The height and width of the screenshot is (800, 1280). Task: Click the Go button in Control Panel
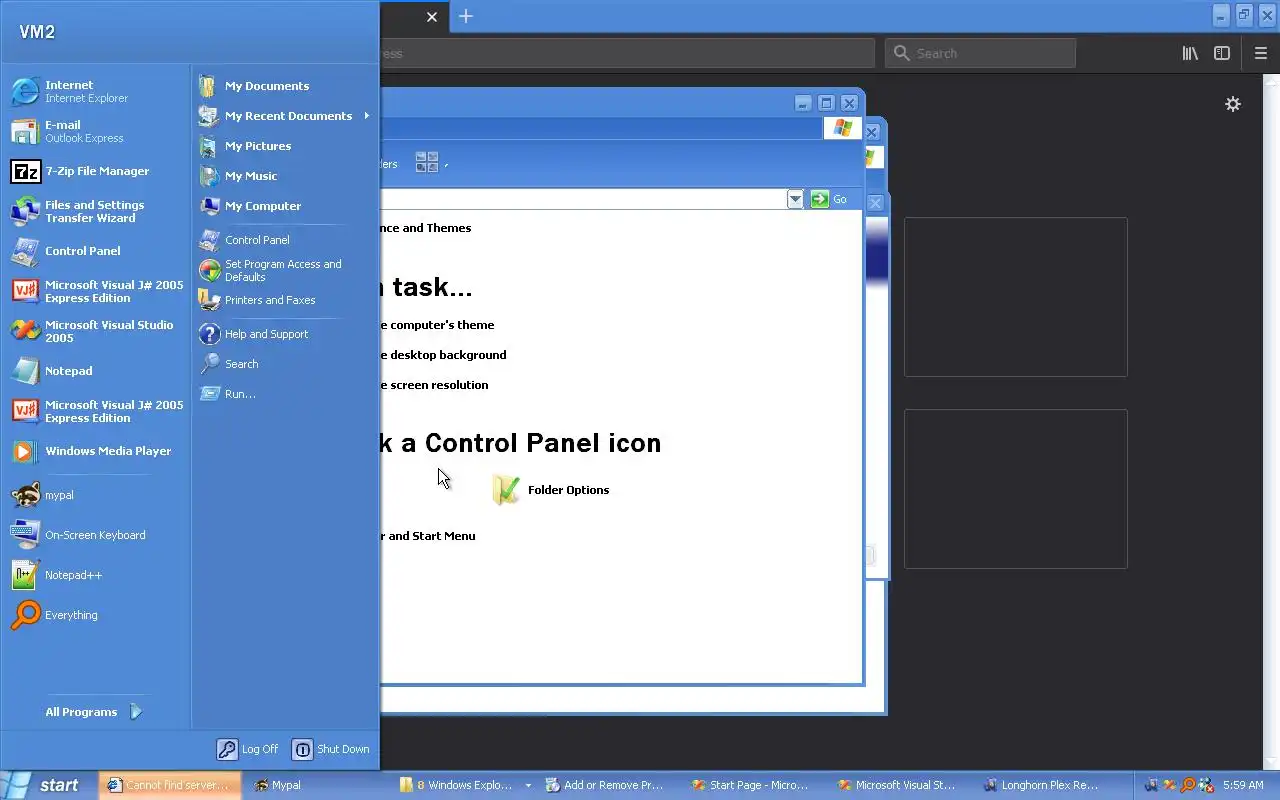[x=829, y=199]
